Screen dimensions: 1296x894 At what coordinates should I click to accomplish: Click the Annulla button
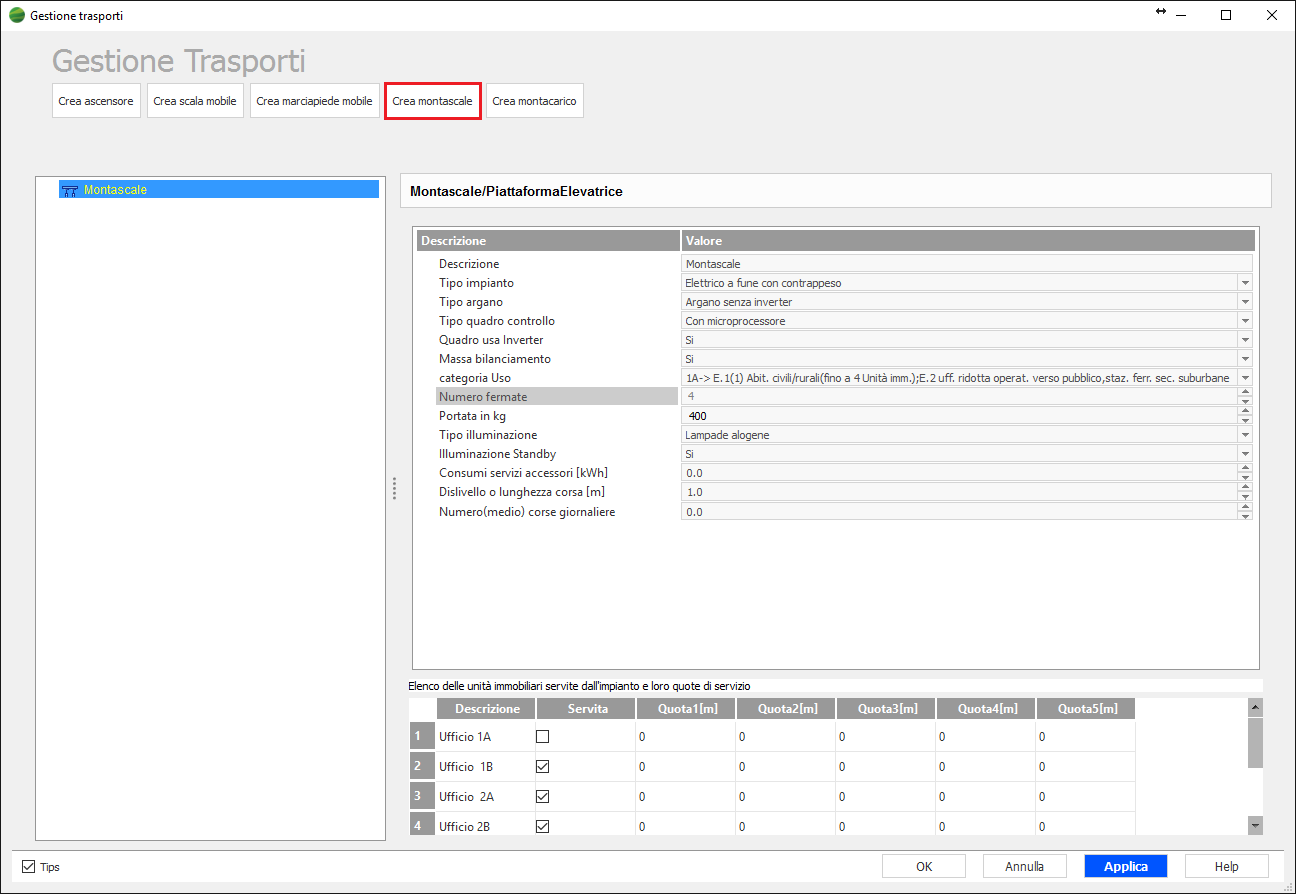pos(1024,866)
